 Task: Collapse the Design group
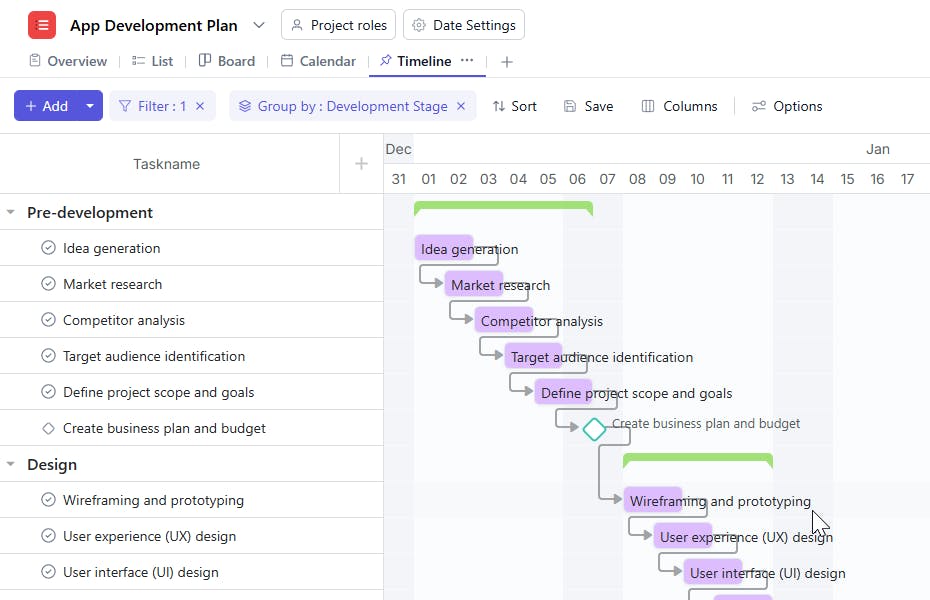click(11, 464)
